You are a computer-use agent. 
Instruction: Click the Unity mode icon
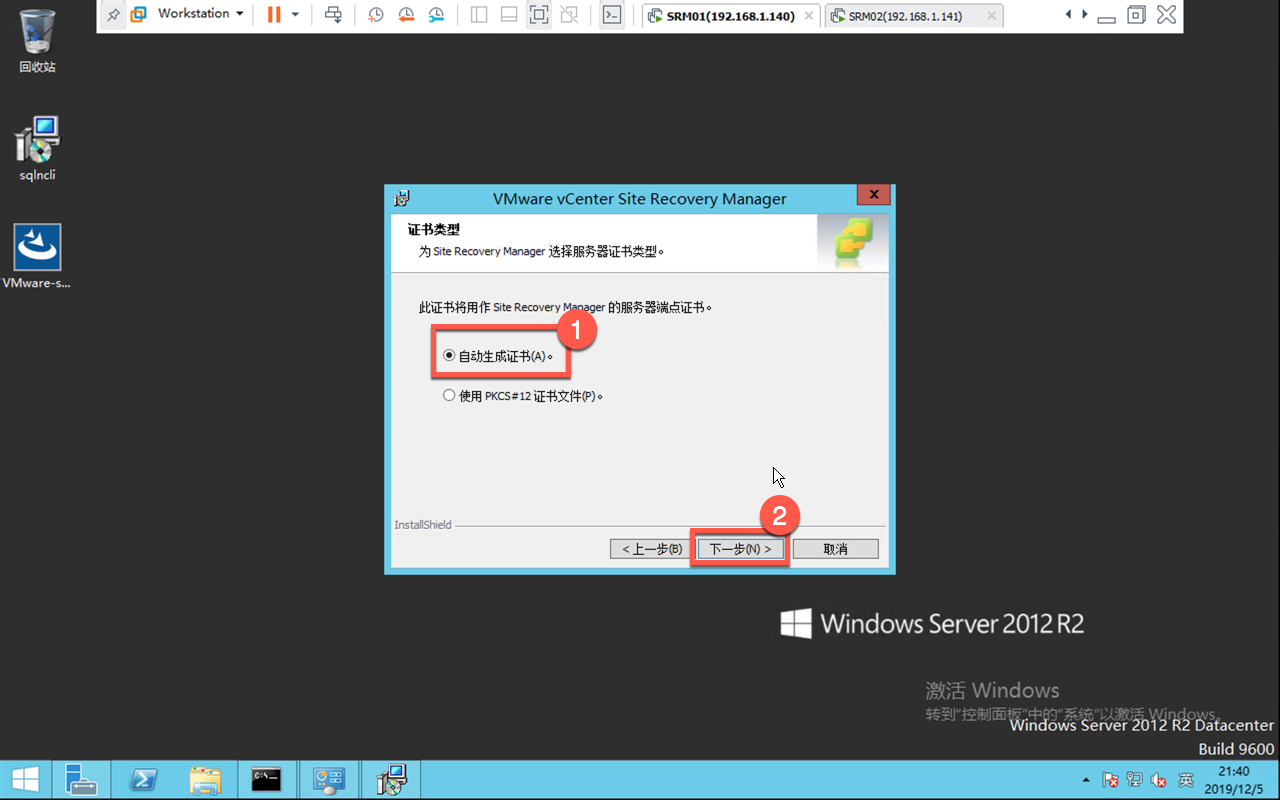[569, 15]
